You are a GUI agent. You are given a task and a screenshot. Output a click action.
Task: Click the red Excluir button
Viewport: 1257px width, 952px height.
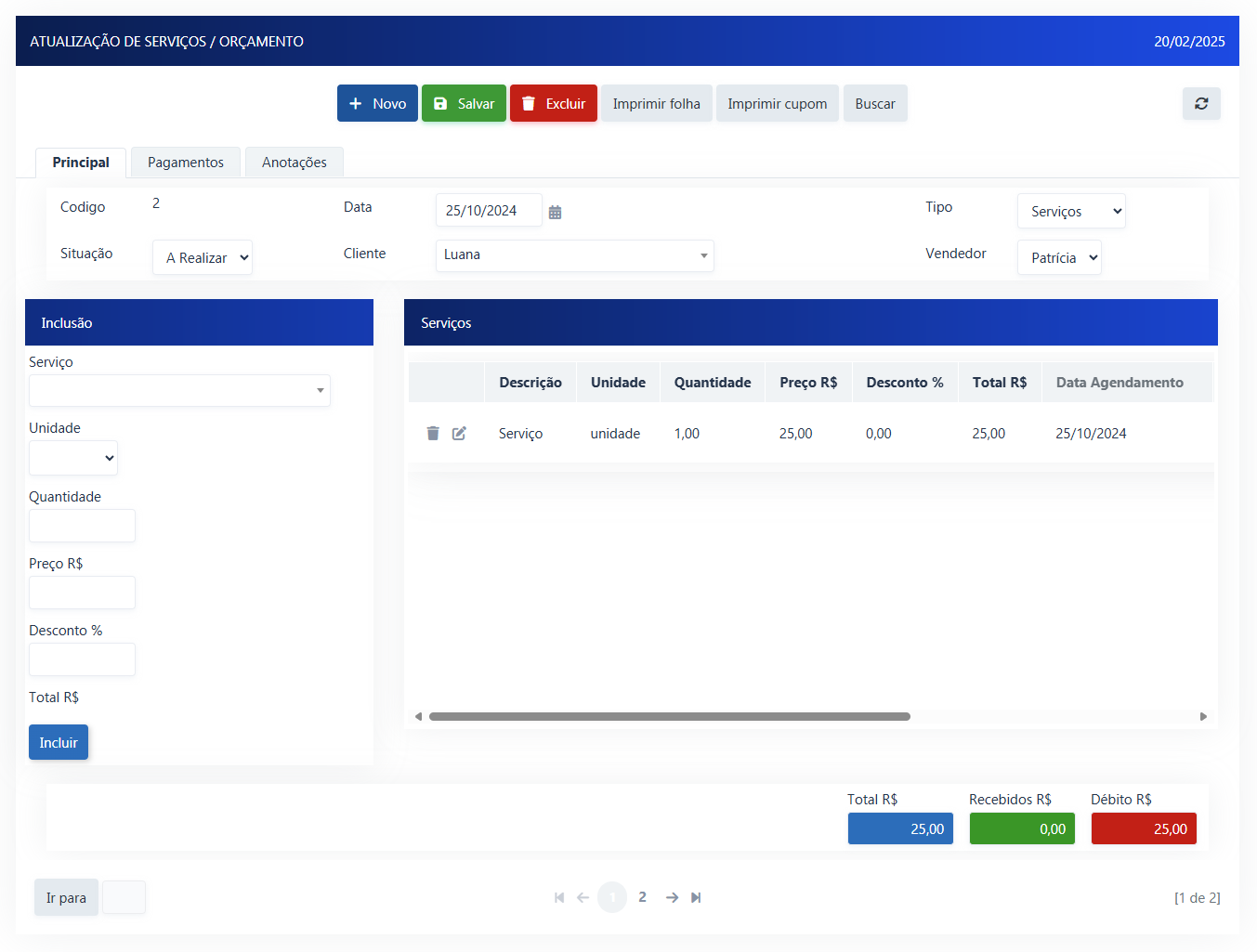point(554,103)
